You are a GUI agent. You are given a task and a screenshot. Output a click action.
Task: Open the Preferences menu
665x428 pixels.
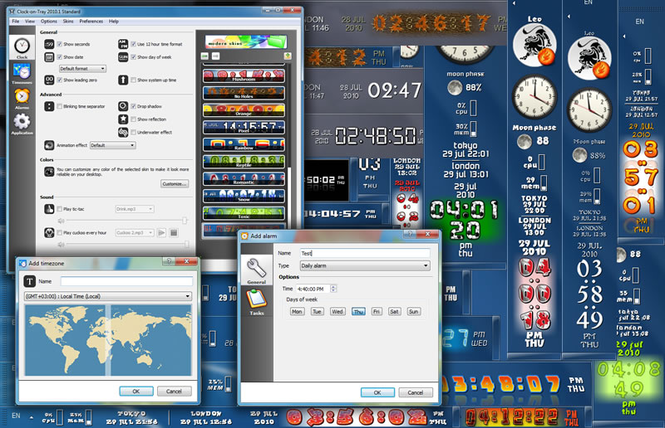click(x=91, y=21)
